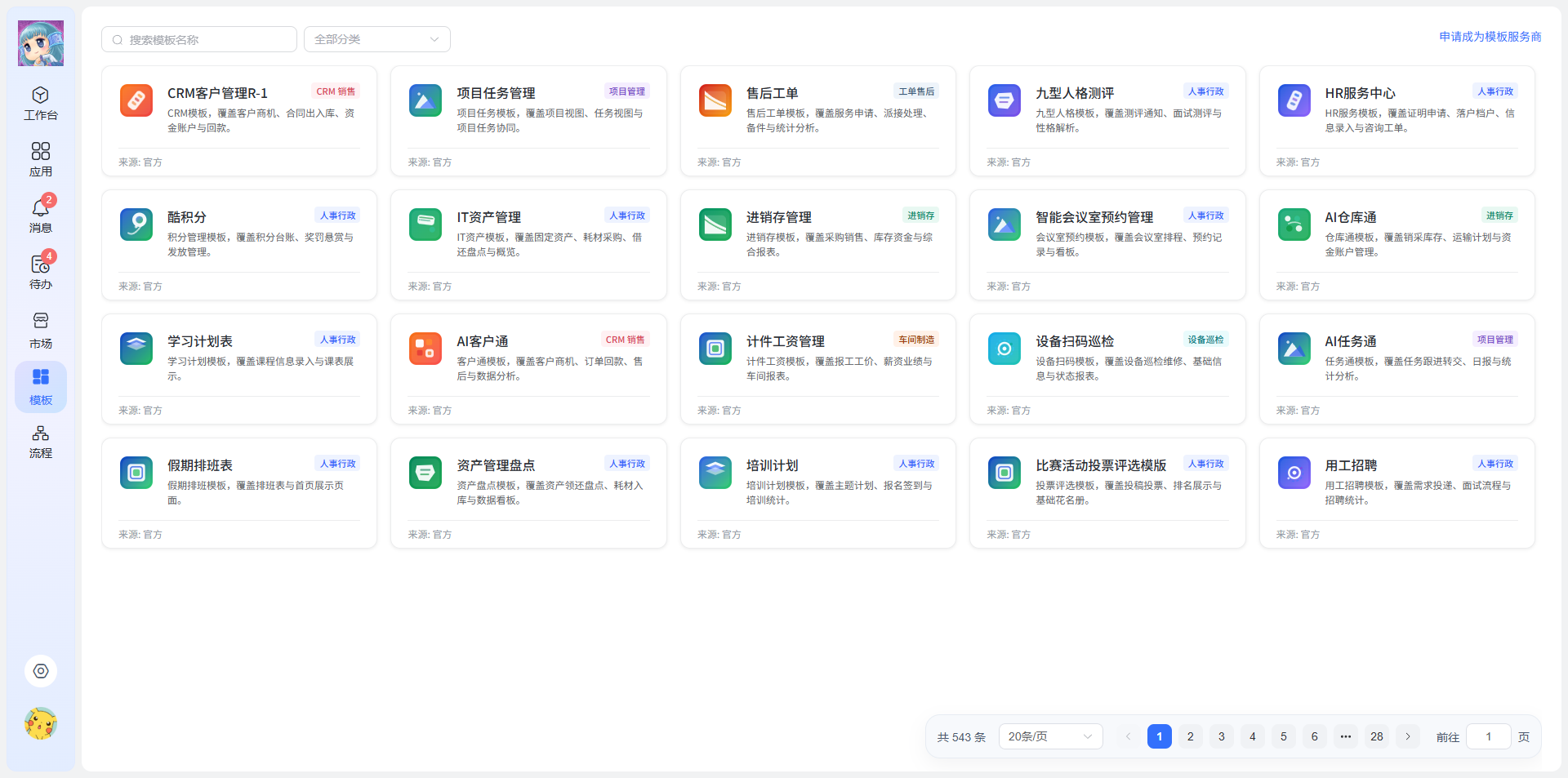Click the 进销存管理 template icon
Screen dimensions: 1568x778
[x=715, y=225]
